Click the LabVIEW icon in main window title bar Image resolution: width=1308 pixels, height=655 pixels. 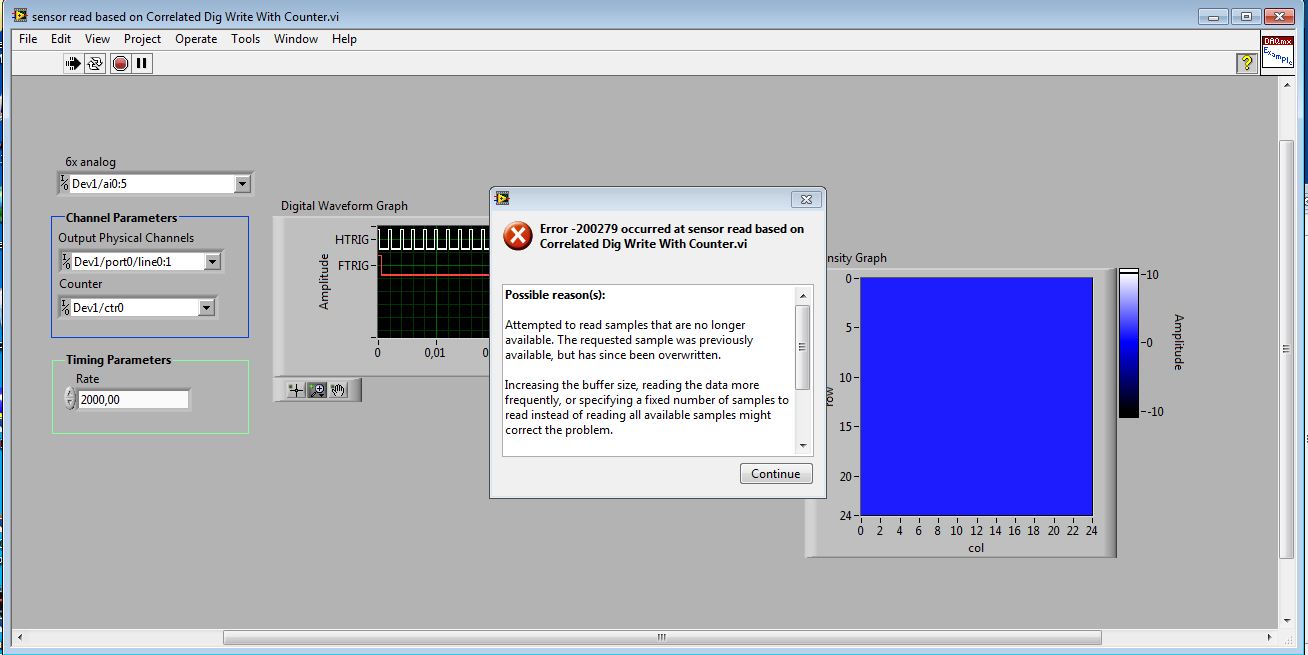coord(19,15)
